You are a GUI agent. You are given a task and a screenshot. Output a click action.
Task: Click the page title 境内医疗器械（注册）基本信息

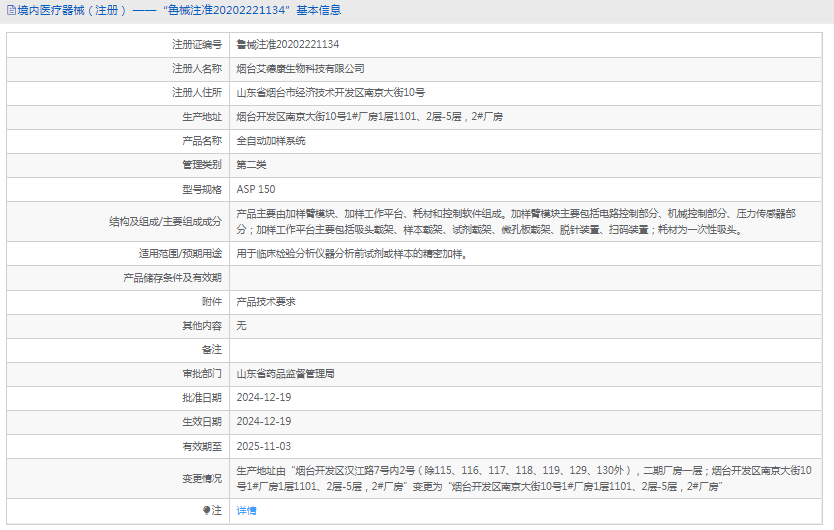pyautogui.click(x=179, y=10)
